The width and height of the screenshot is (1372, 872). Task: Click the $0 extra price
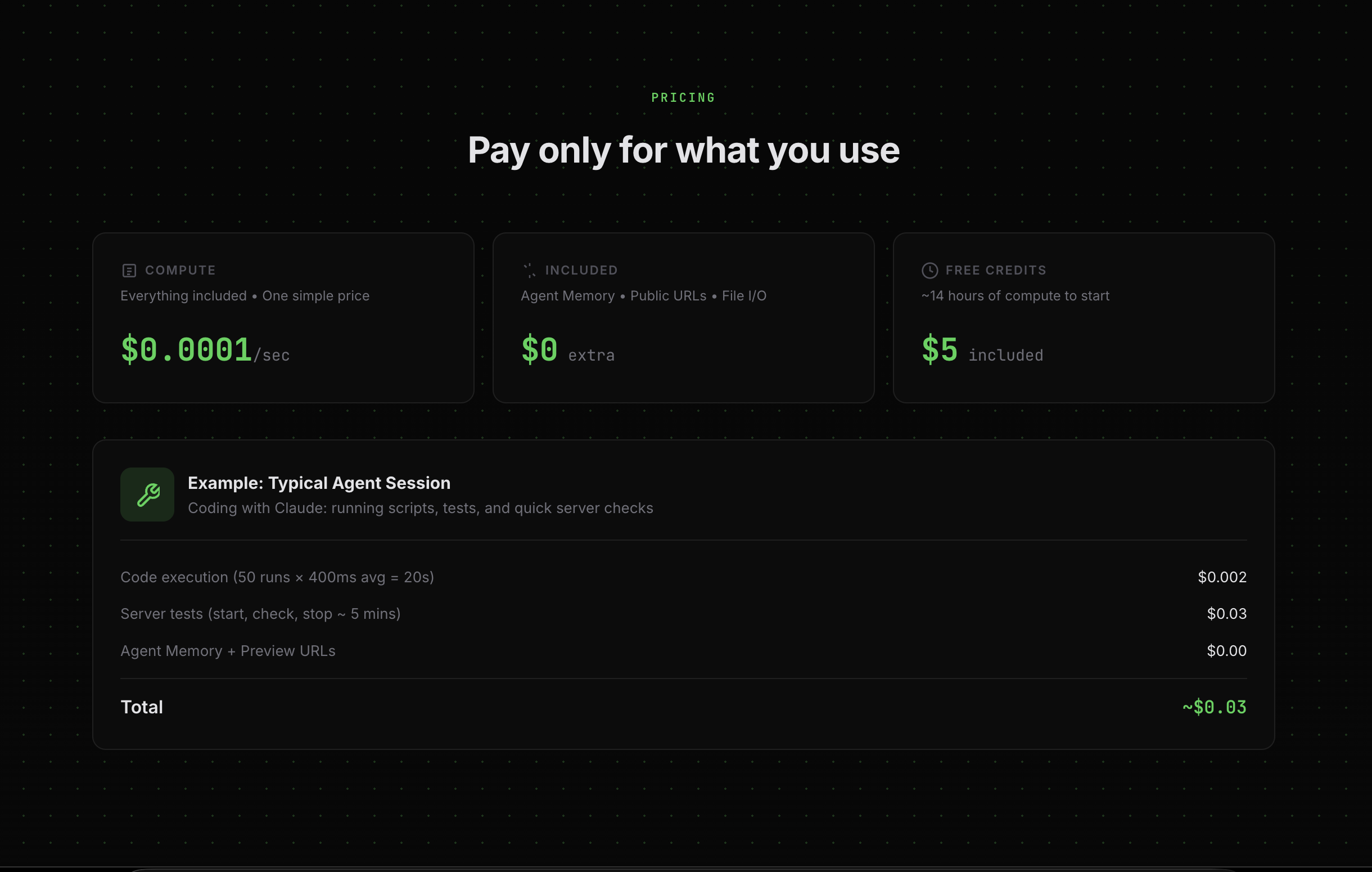pyautogui.click(x=567, y=350)
